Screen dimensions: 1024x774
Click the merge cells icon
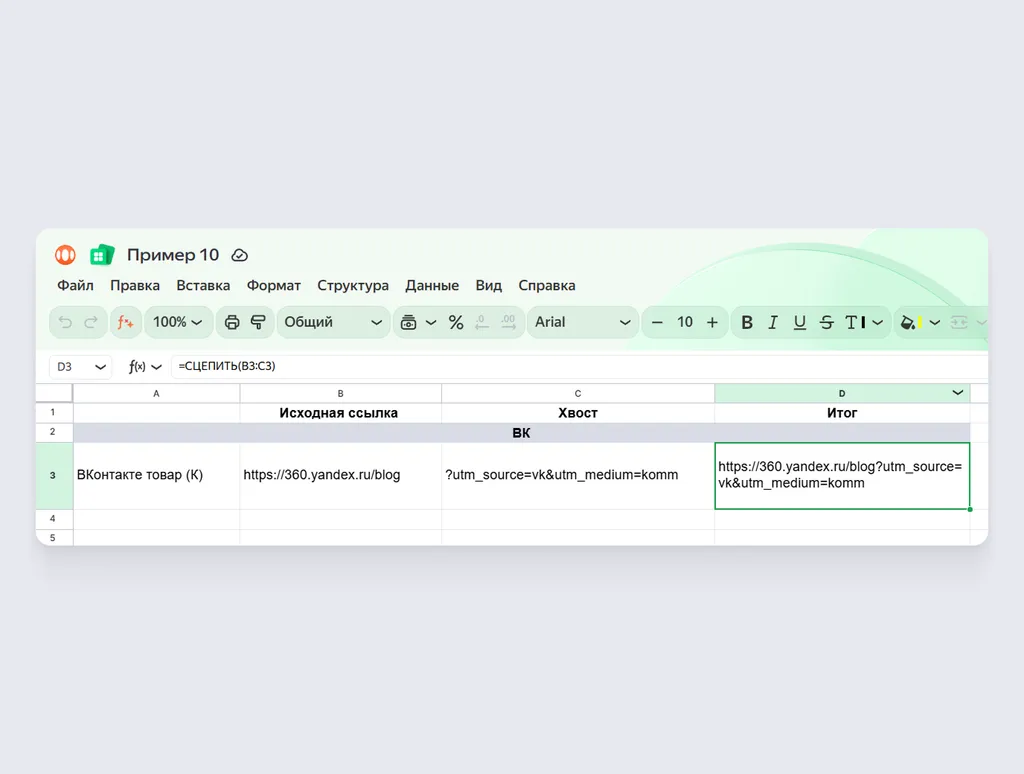point(959,322)
